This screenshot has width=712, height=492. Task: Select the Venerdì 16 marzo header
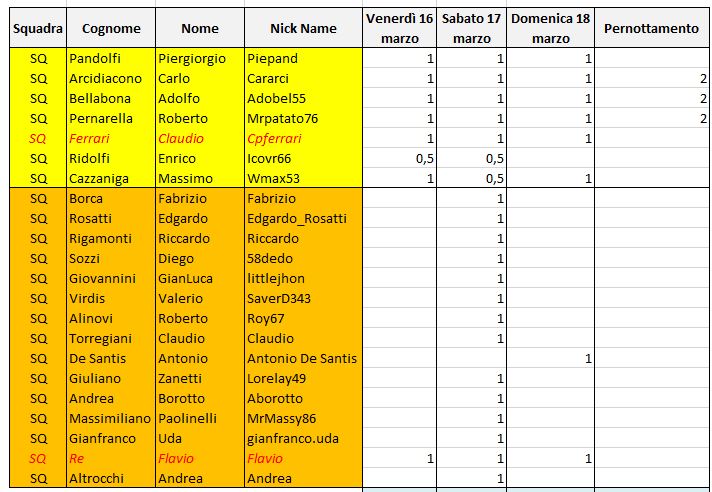[x=399, y=28]
